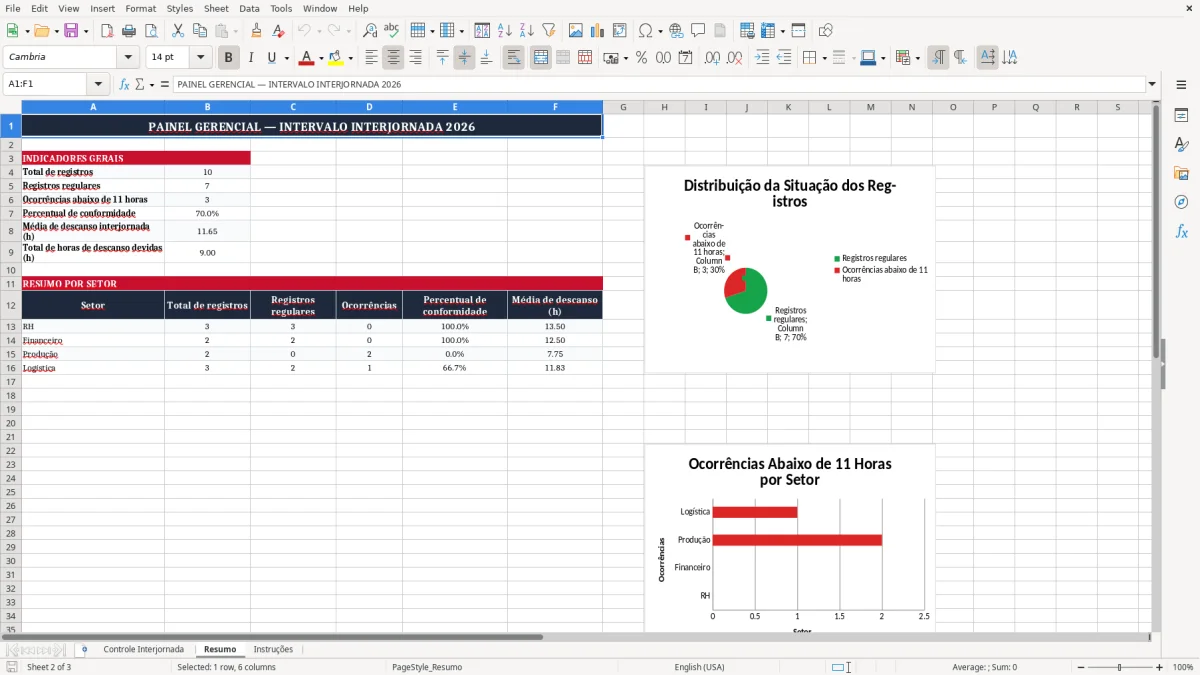Switch to Instruções sheet tab
Screen dimensions: 1200x675
(273, 649)
